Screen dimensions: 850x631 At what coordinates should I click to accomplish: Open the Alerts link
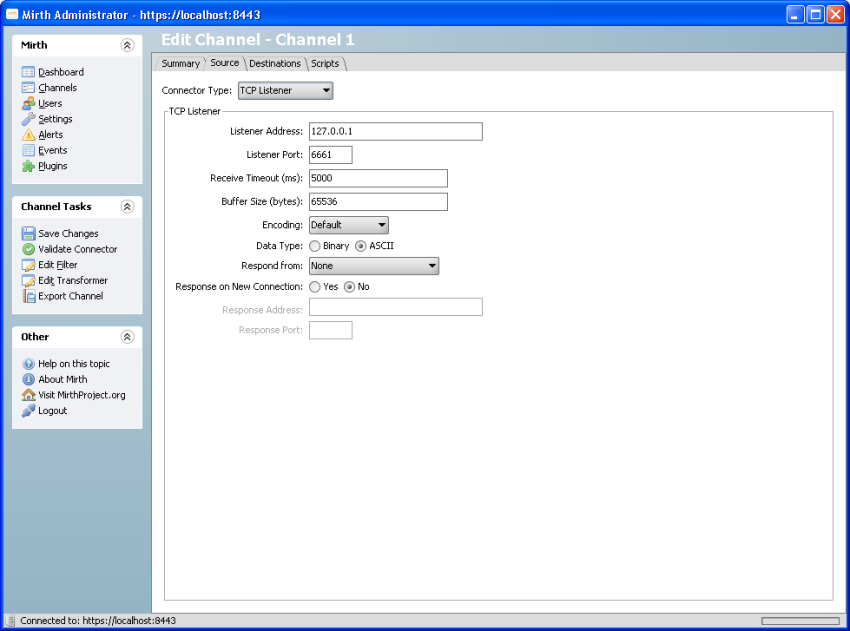point(50,135)
